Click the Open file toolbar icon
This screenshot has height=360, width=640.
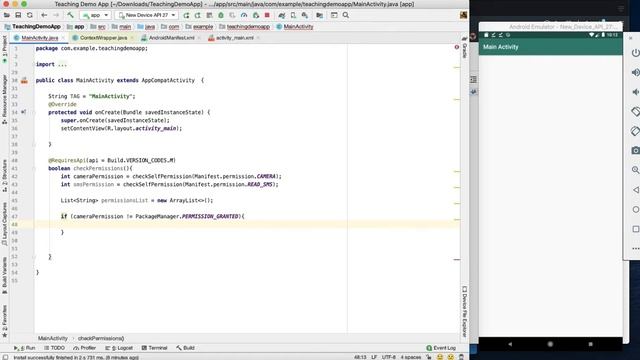[7, 15]
